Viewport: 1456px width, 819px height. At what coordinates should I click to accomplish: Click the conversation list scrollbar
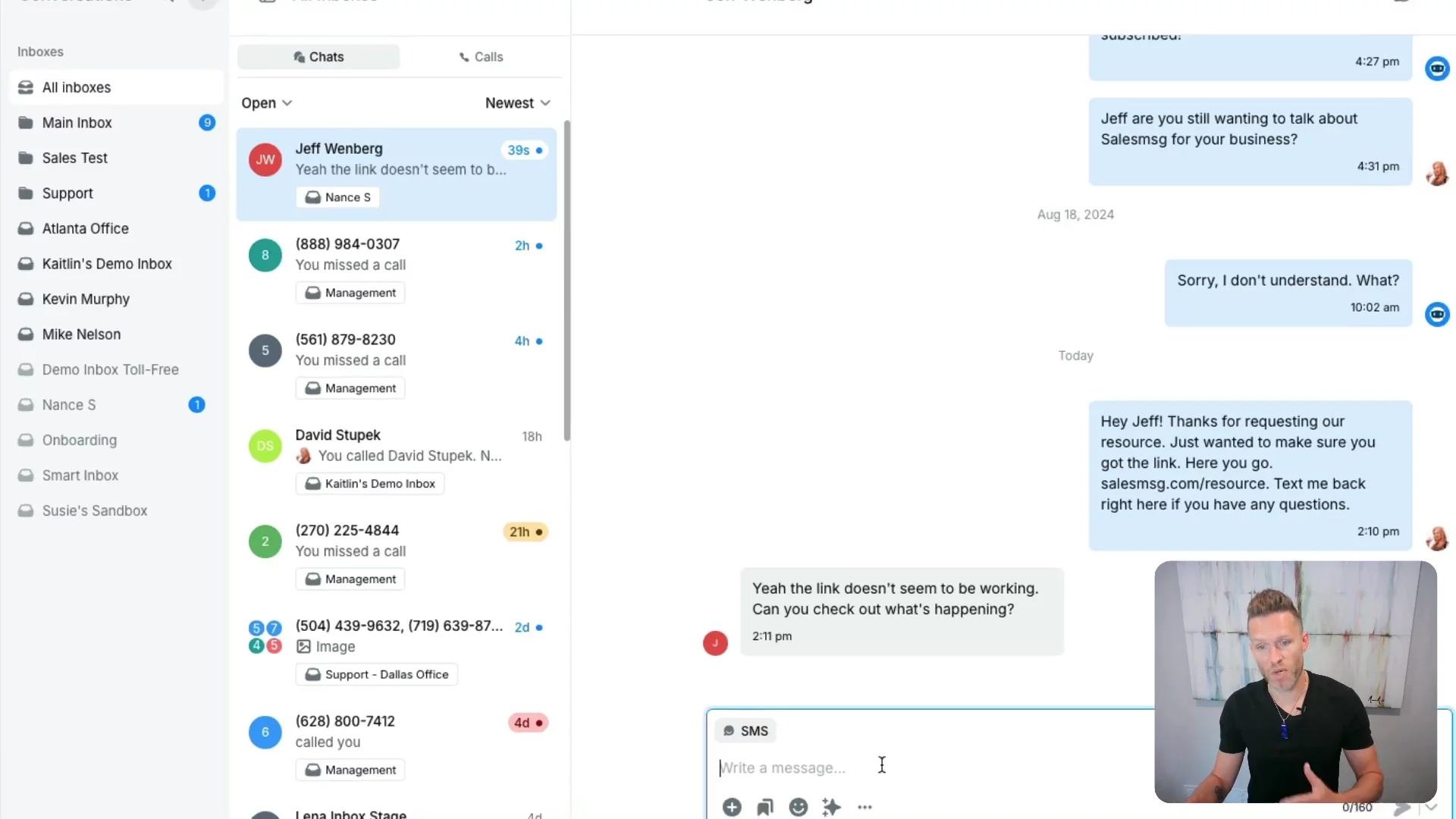[566, 281]
